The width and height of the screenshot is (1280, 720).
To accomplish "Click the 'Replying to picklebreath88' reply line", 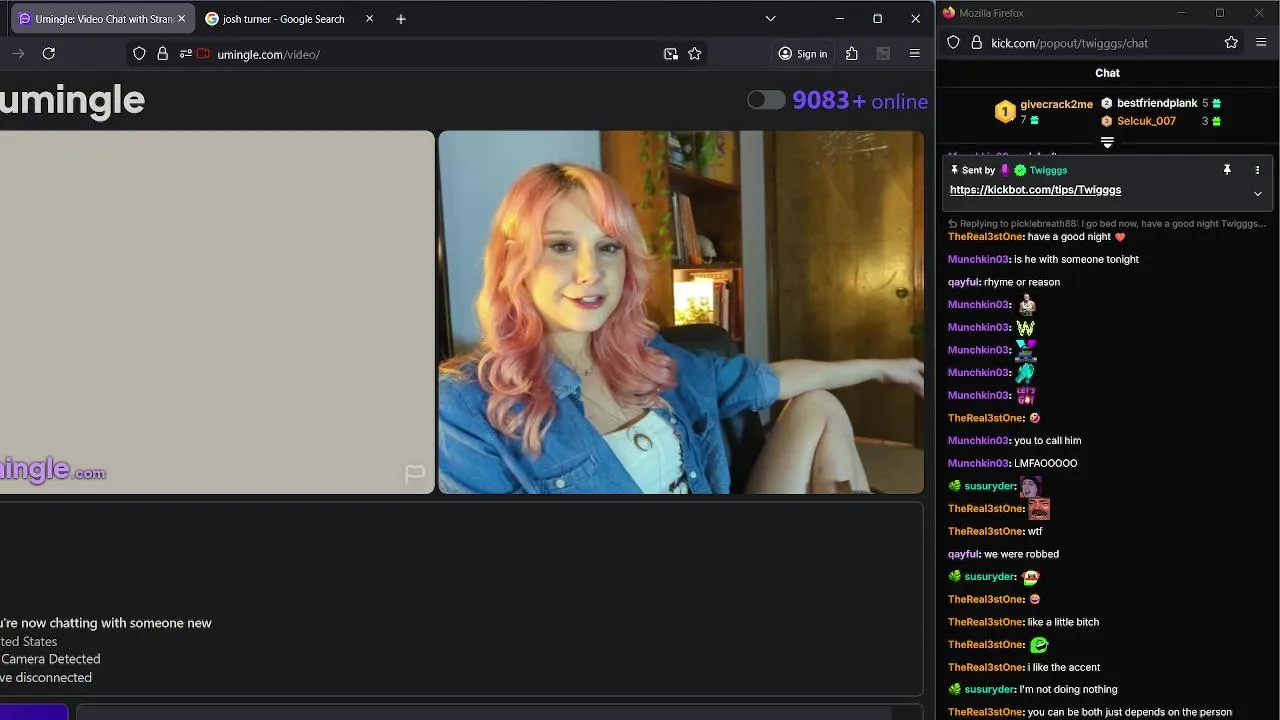I will pos(1107,224).
